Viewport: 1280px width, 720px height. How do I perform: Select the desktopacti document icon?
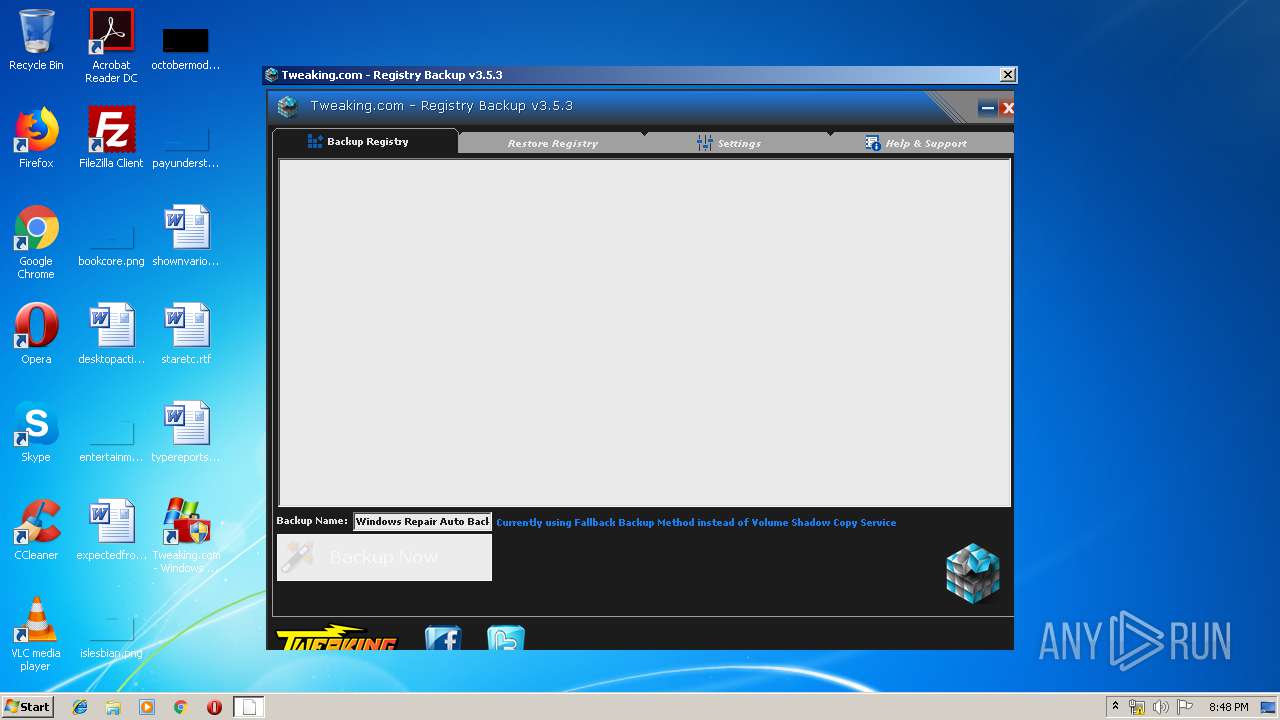[x=111, y=334]
